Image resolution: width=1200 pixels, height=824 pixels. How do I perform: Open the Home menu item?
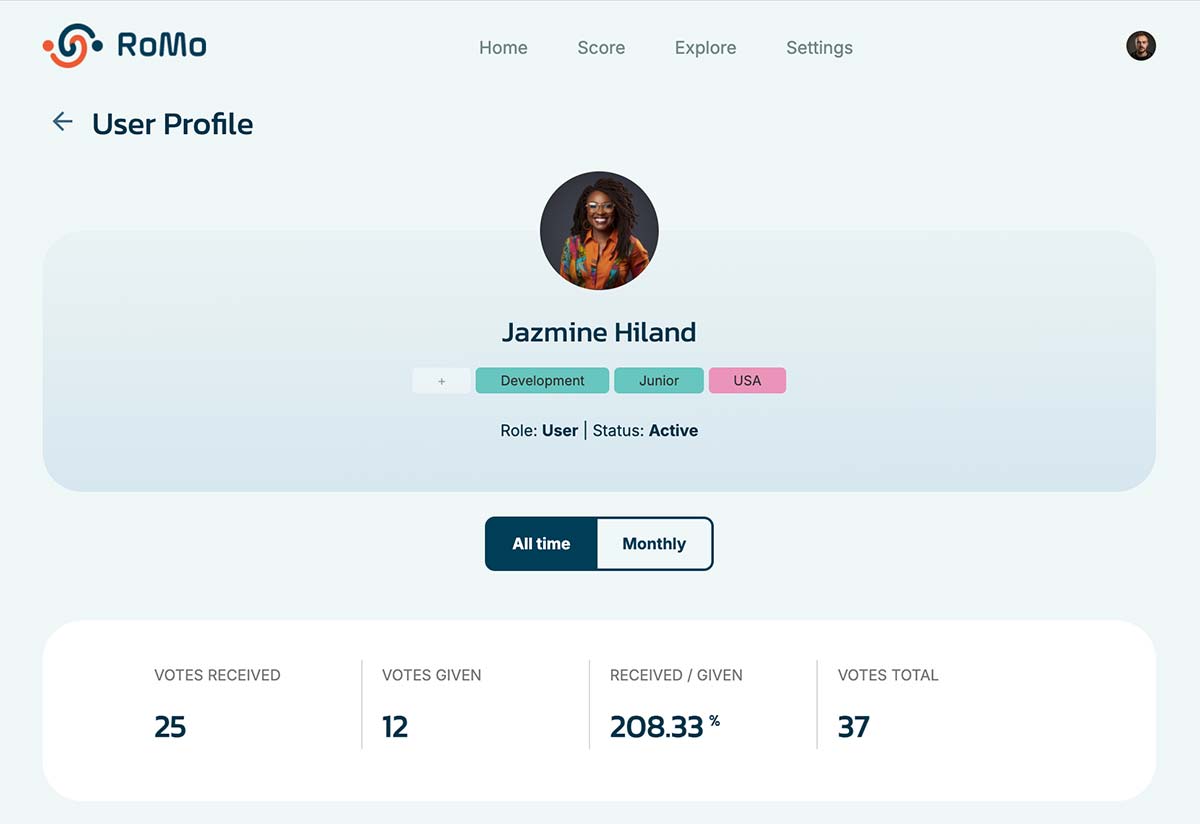(503, 47)
